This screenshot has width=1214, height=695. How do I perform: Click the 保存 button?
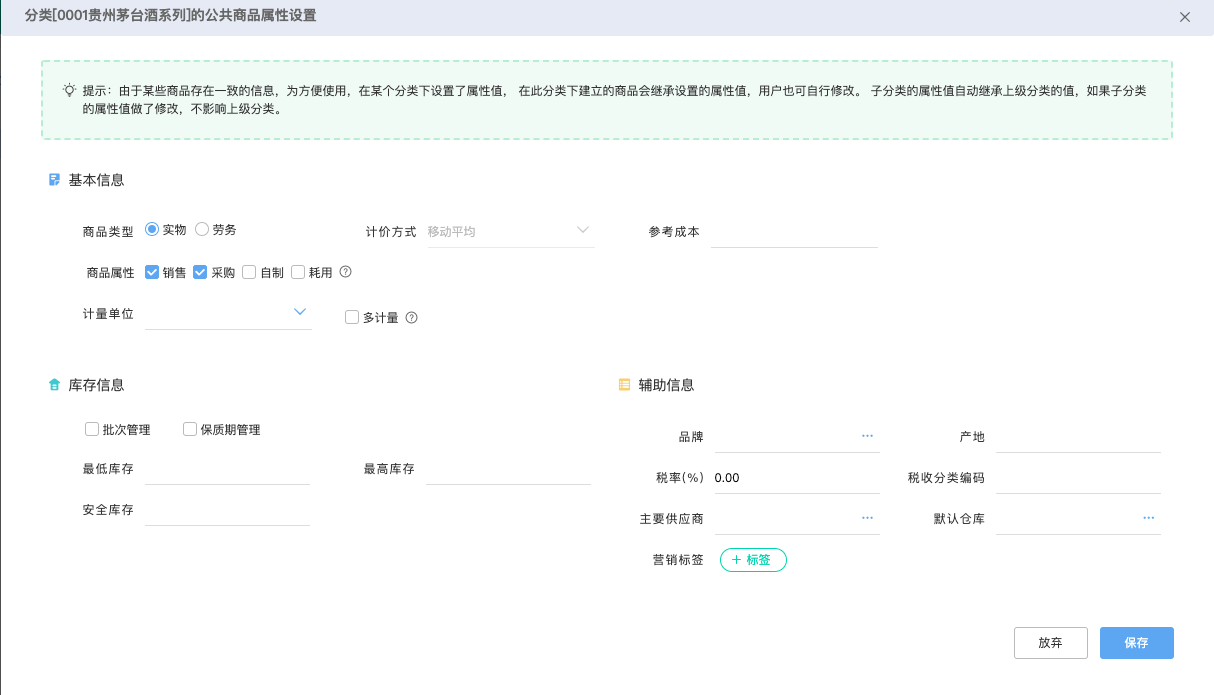(1137, 643)
